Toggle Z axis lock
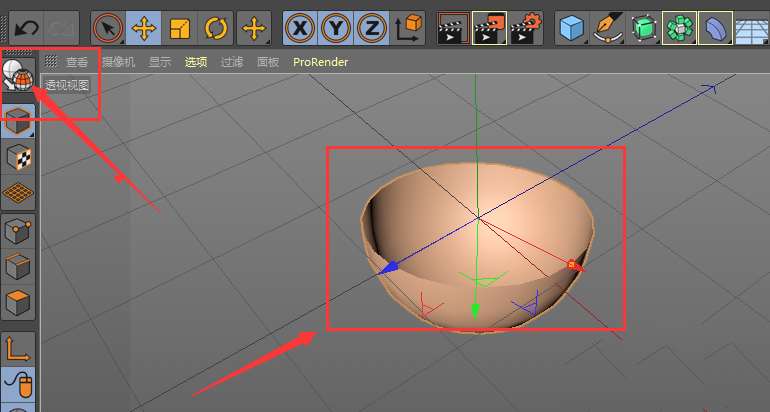The width and height of the screenshot is (770, 412). pyautogui.click(x=372, y=28)
